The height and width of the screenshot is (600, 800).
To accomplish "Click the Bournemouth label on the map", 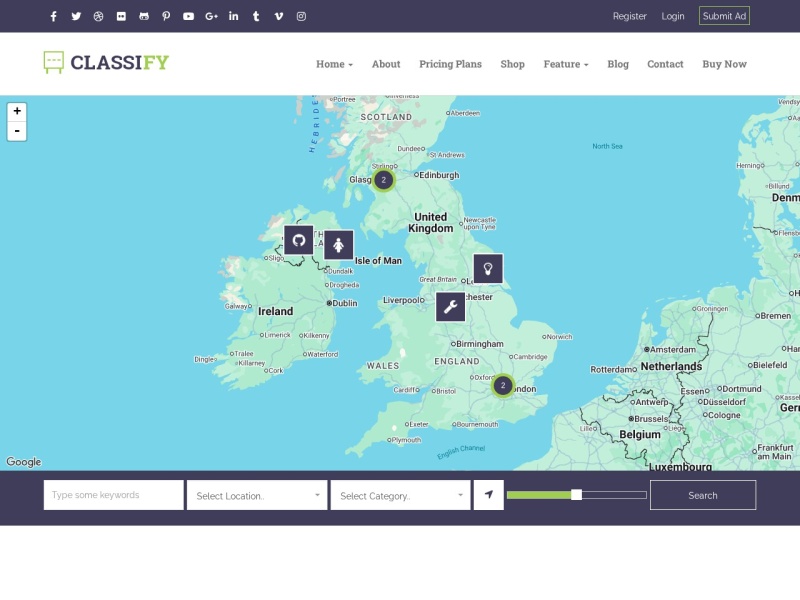I will [478, 424].
